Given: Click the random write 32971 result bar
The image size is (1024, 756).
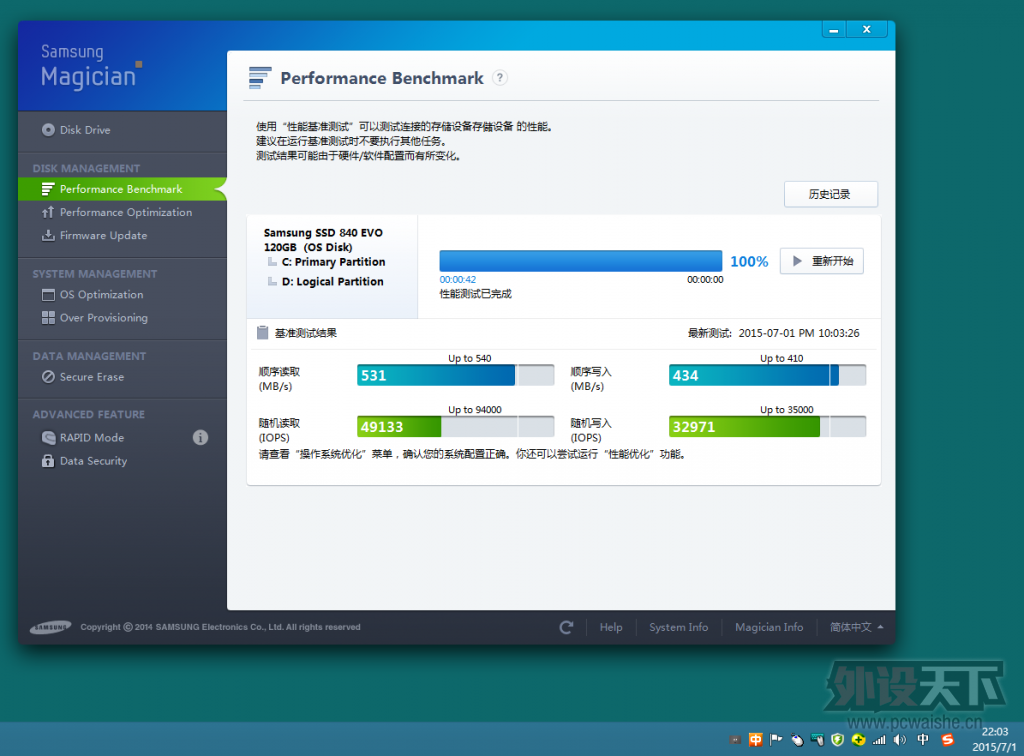Looking at the screenshot, I should [x=767, y=427].
